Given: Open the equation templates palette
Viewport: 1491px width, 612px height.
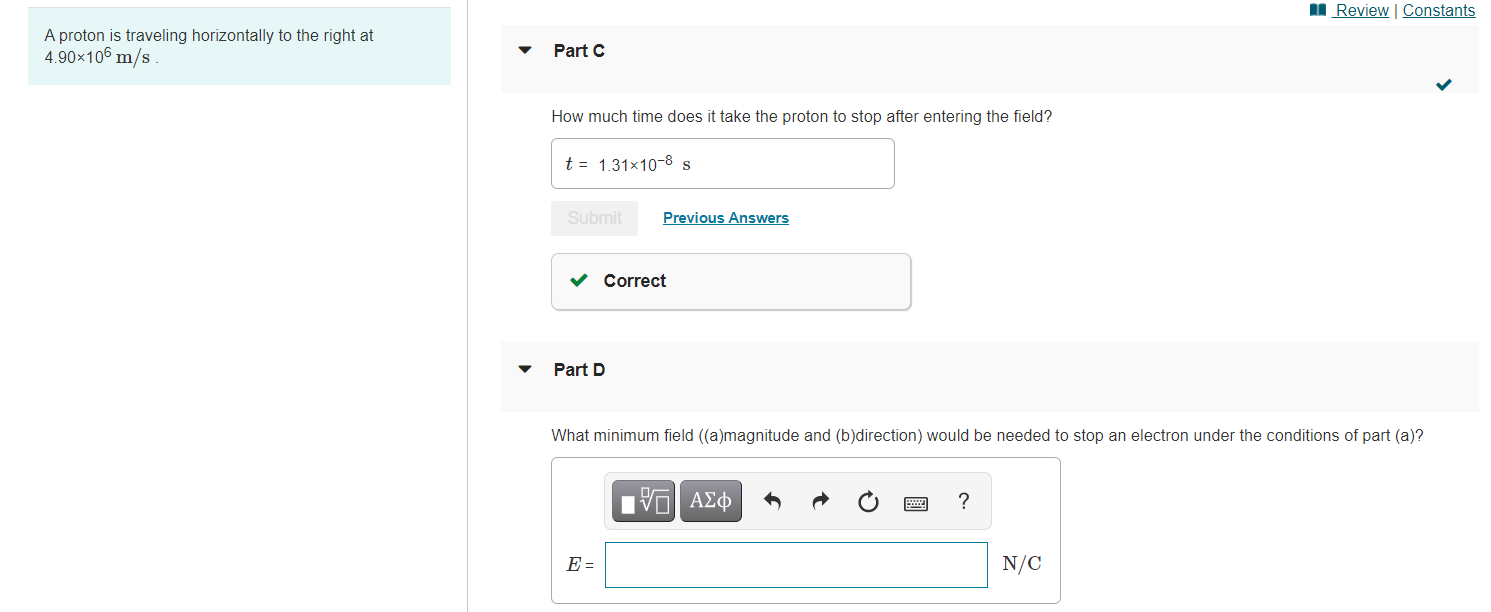Looking at the screenshot, I should (x=642, y=501).
